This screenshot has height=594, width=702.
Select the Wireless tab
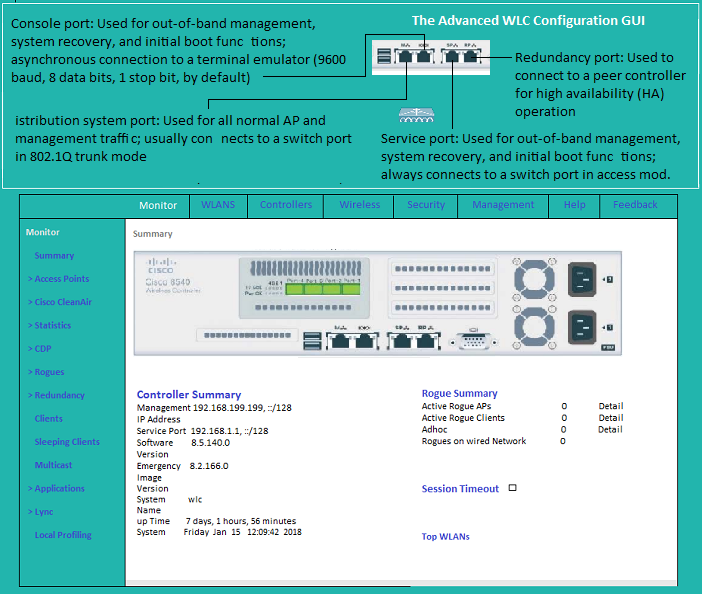360,205
